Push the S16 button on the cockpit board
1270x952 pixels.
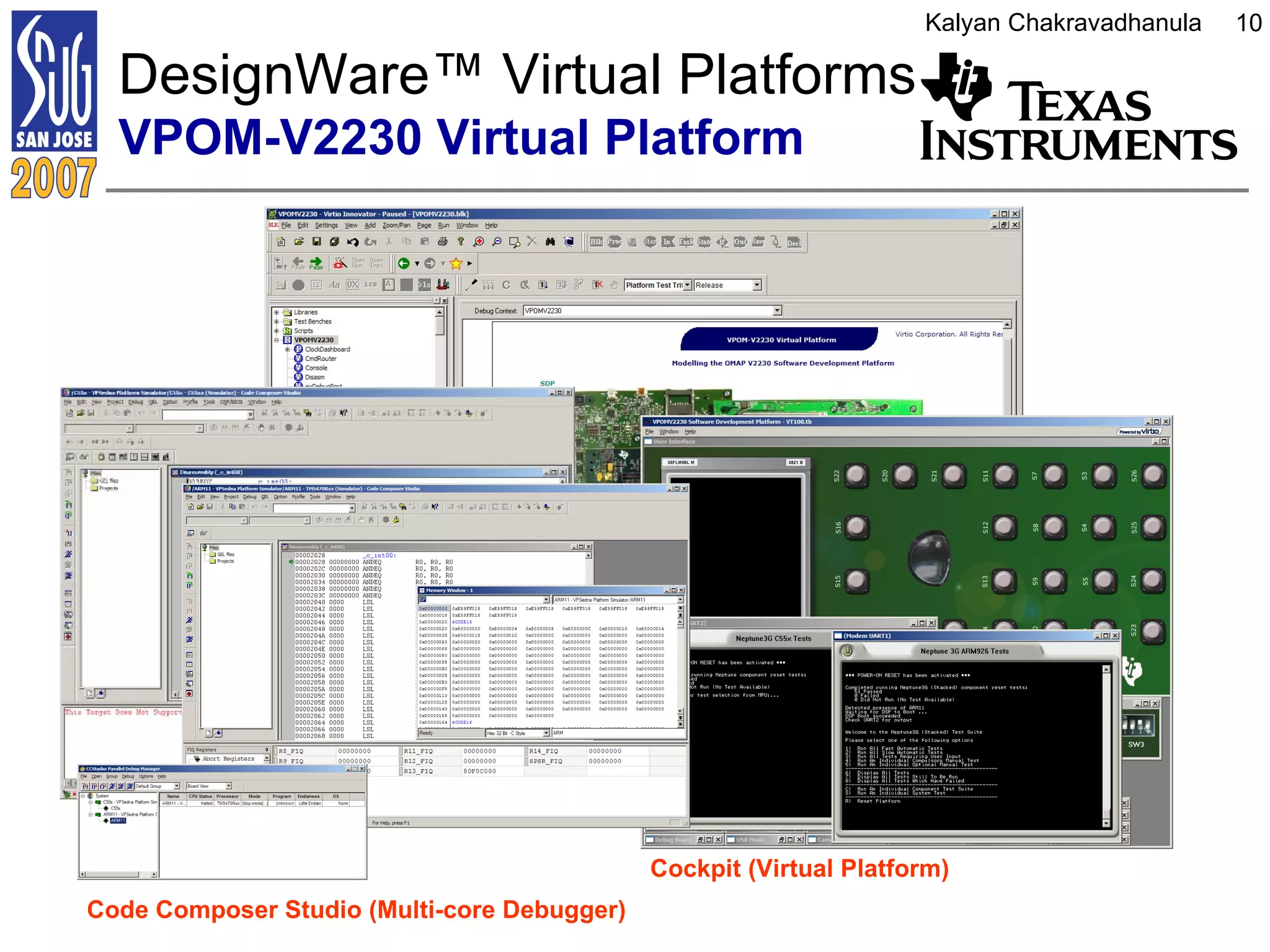coord(856,527)
